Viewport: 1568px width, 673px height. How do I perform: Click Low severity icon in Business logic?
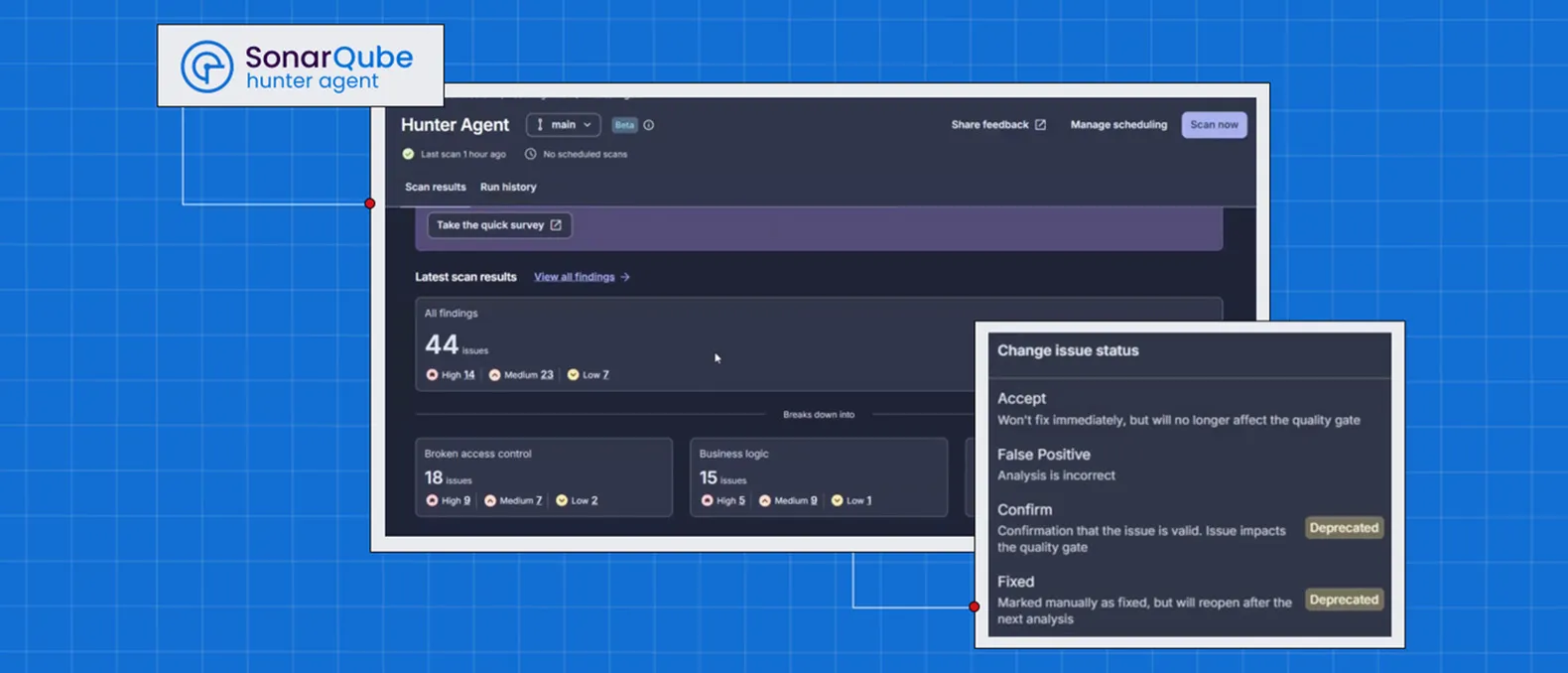(x=837, y=500)
